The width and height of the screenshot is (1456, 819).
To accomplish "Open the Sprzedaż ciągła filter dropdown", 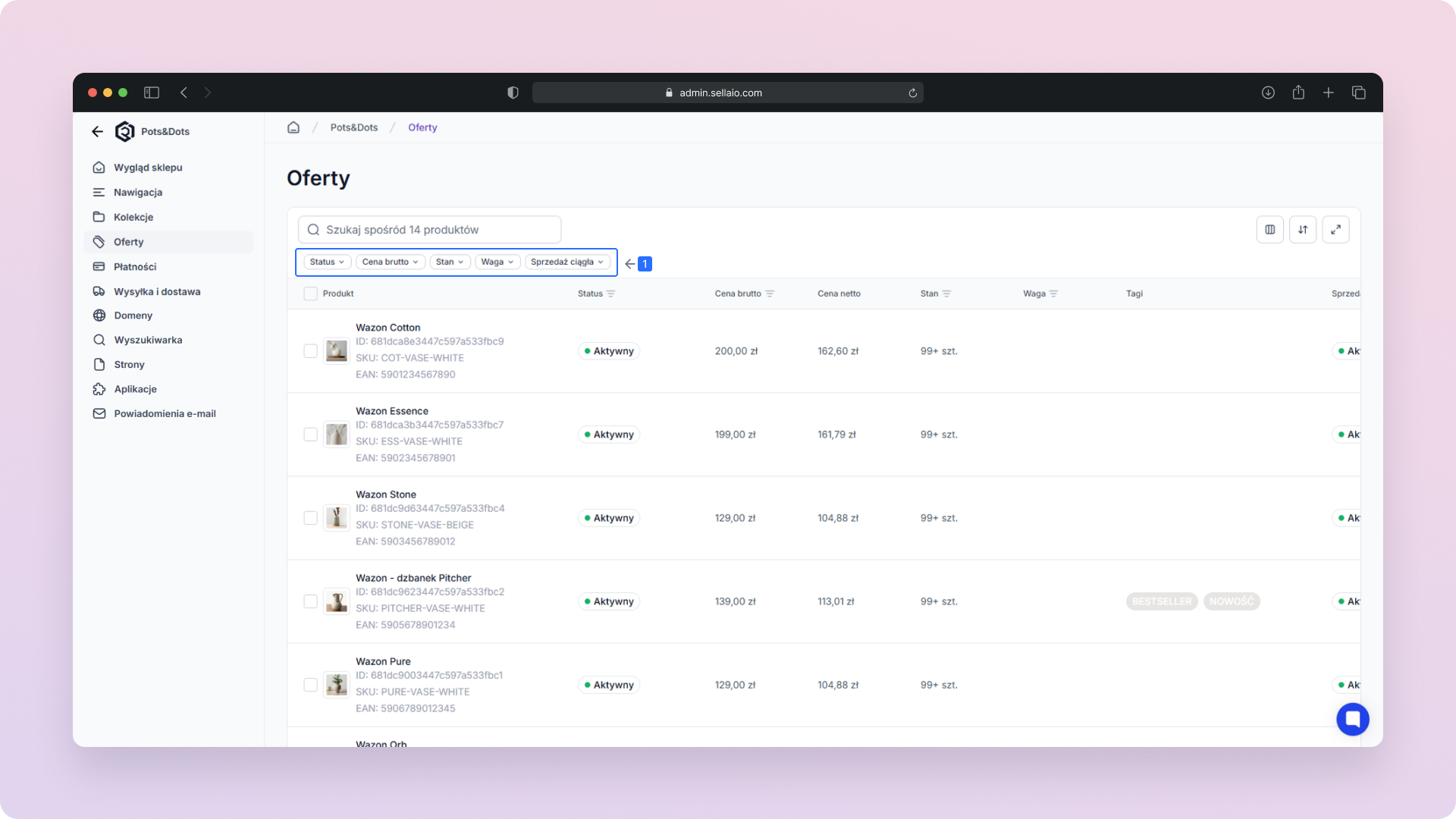I will point(567,262).
